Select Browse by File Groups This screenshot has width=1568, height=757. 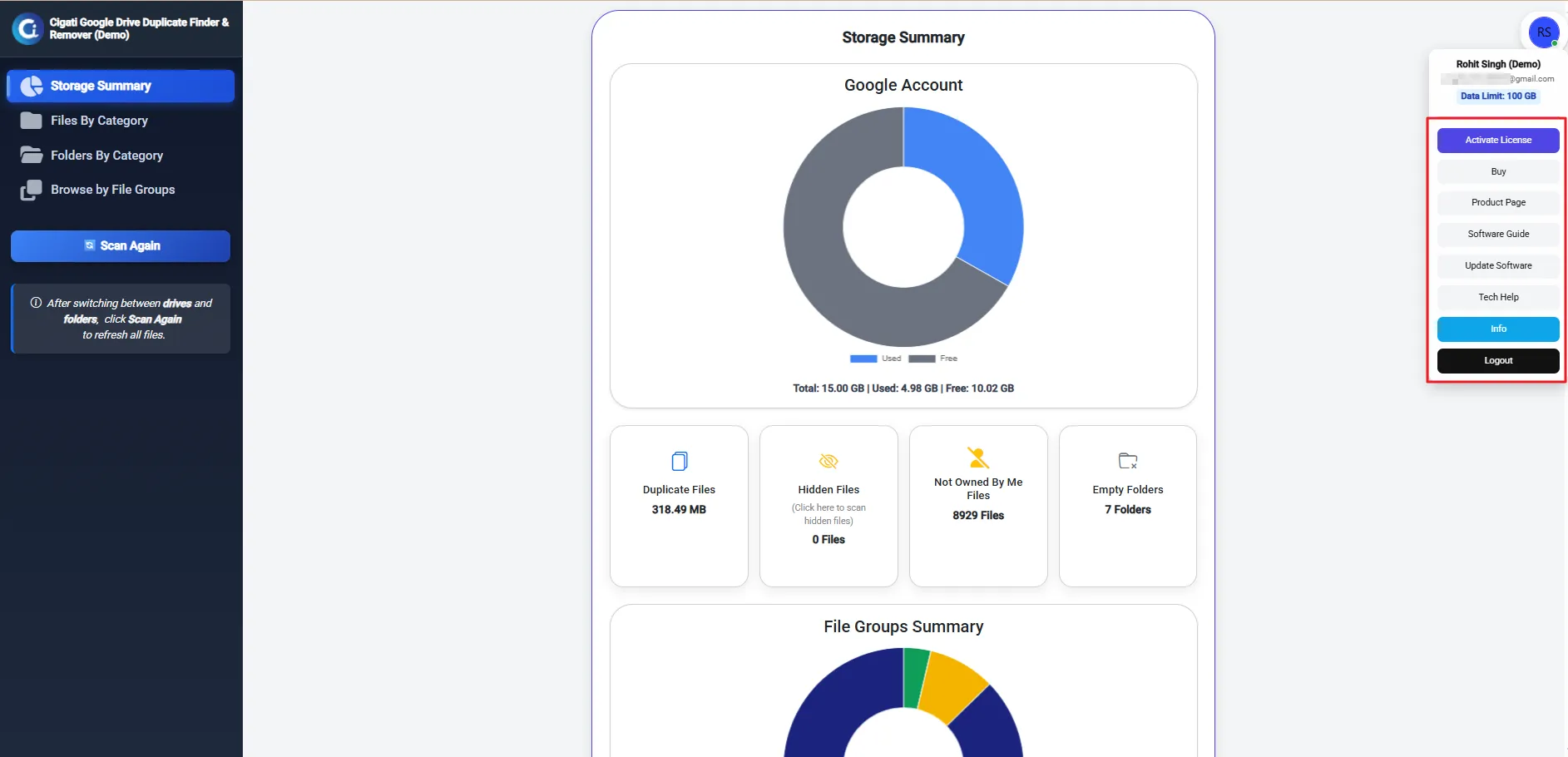tap(121, 190)
